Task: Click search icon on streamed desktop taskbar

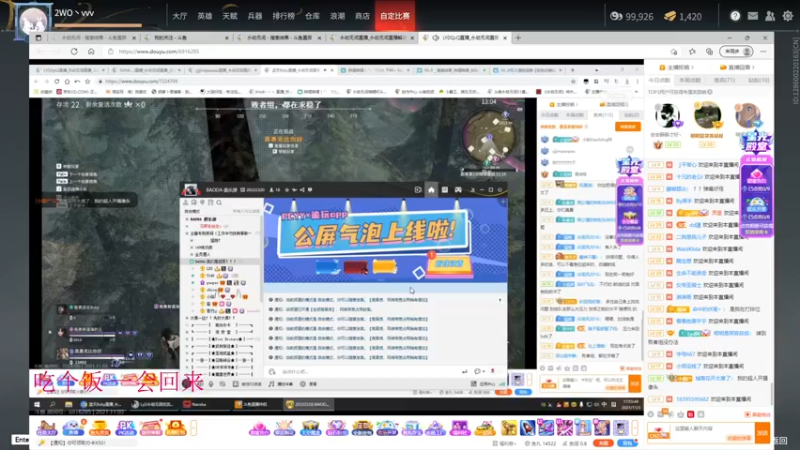Action: pos(53,405)
